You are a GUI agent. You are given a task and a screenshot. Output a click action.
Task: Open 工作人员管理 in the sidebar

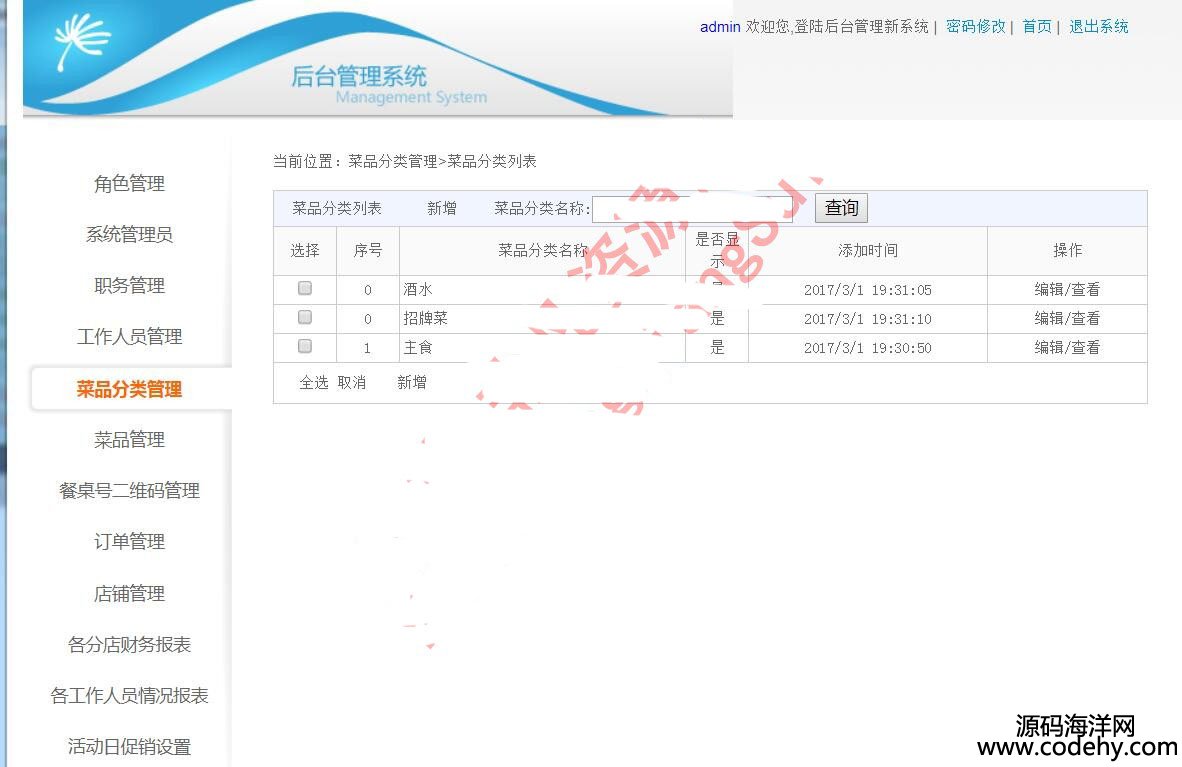129,336
